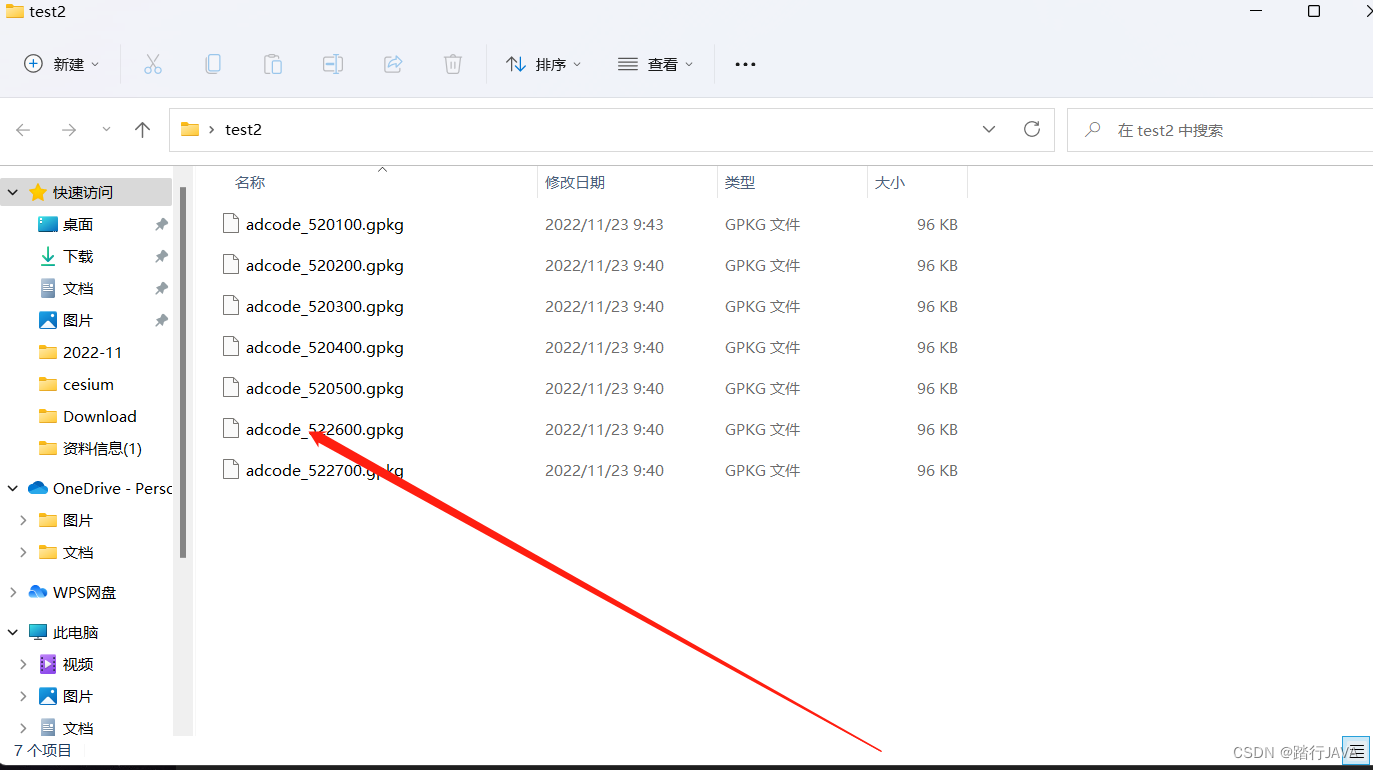Open the cesium folder in sidebar

pos(88,385)
